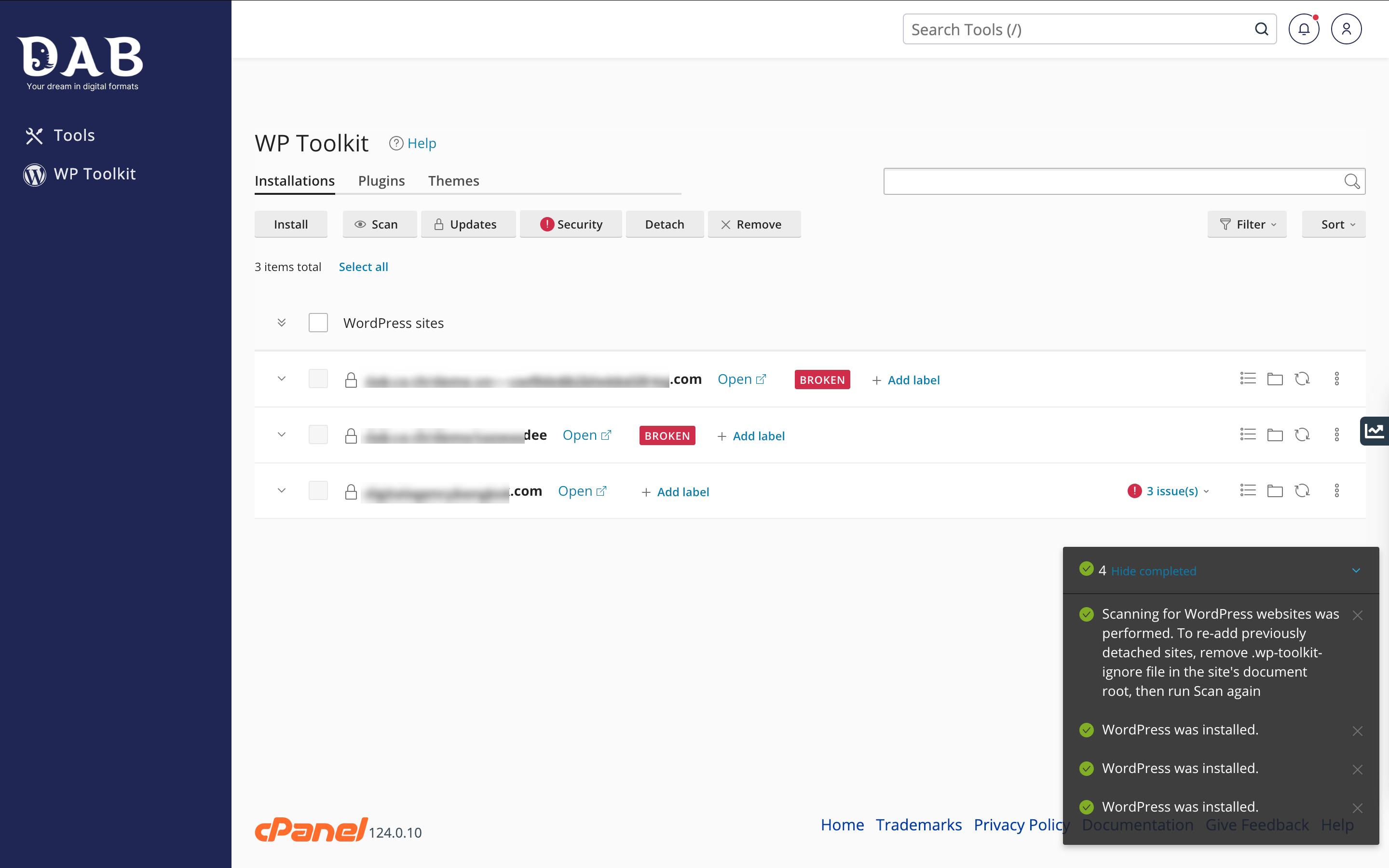Open the Filter dropdown menu
The width and height of the screenshot is (1389, 868).
[x=1247, y=224]
